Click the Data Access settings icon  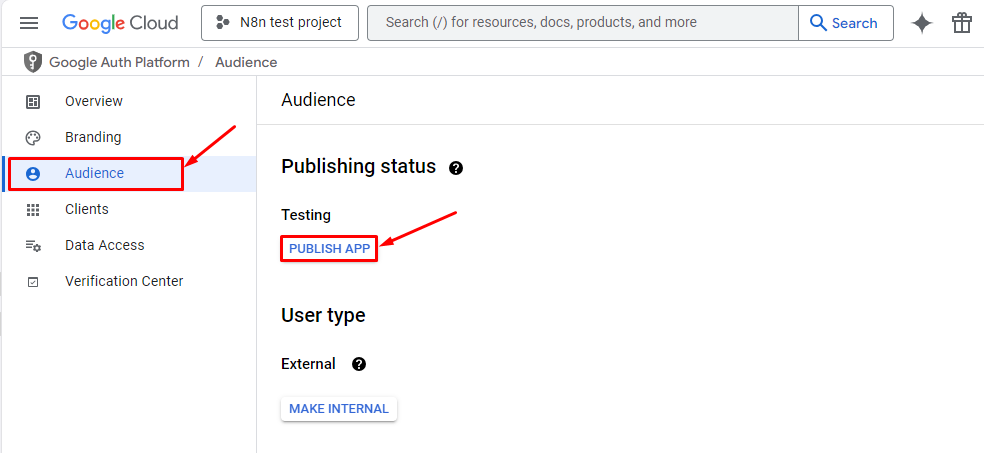coord(33,246)
